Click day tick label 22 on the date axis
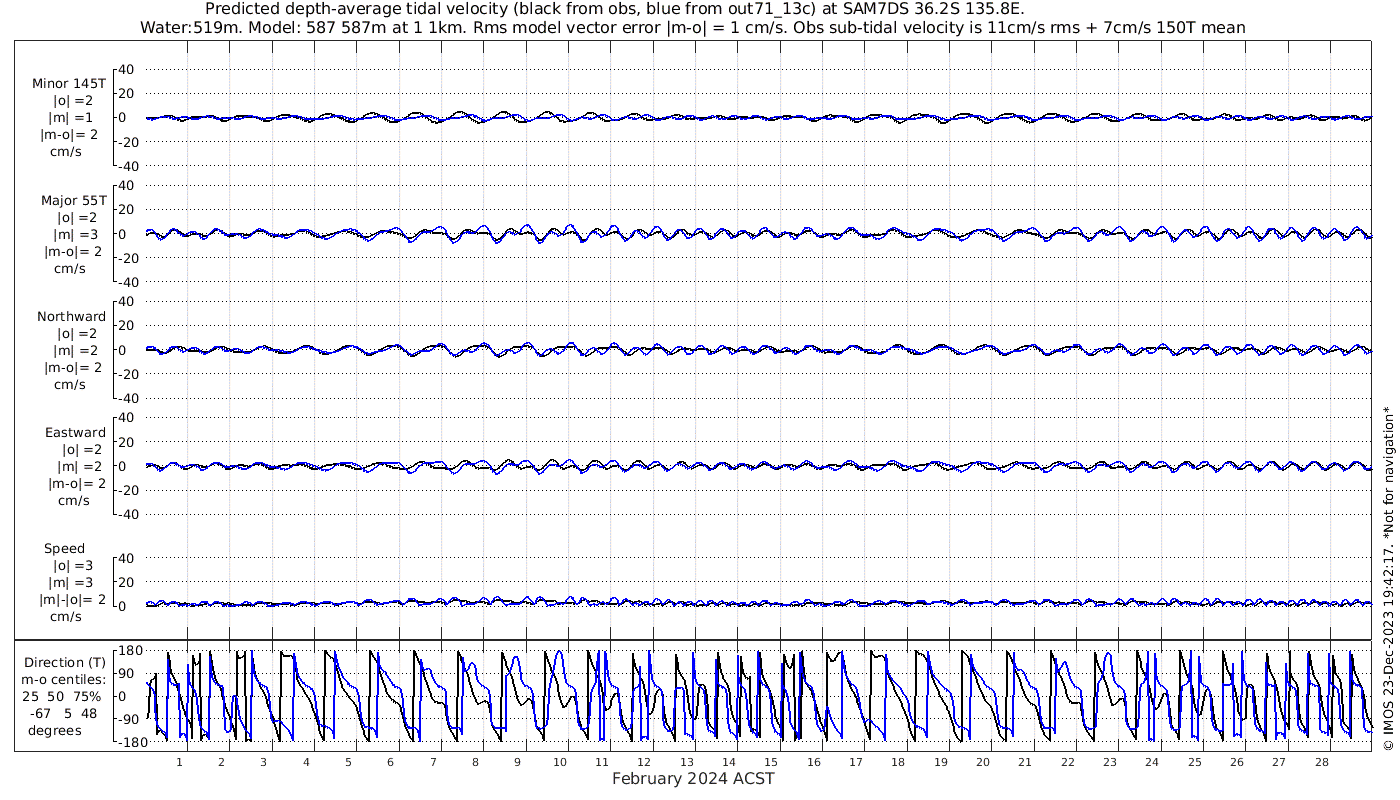 [1068, 762]
